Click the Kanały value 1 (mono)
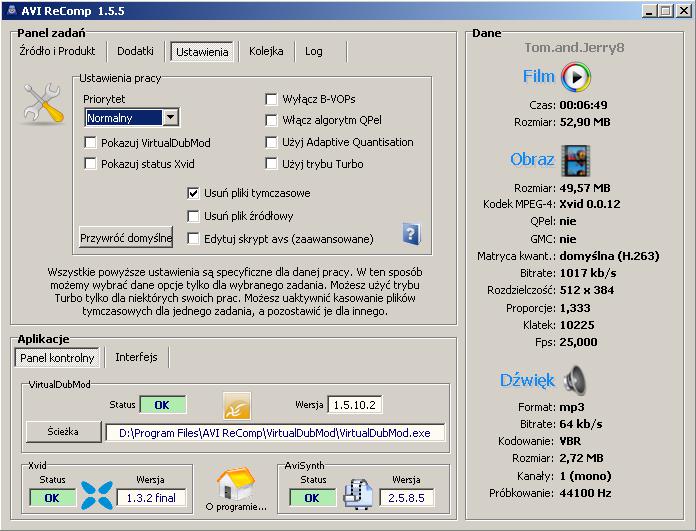This screenshot has width=696, height=531. (585, 476)
